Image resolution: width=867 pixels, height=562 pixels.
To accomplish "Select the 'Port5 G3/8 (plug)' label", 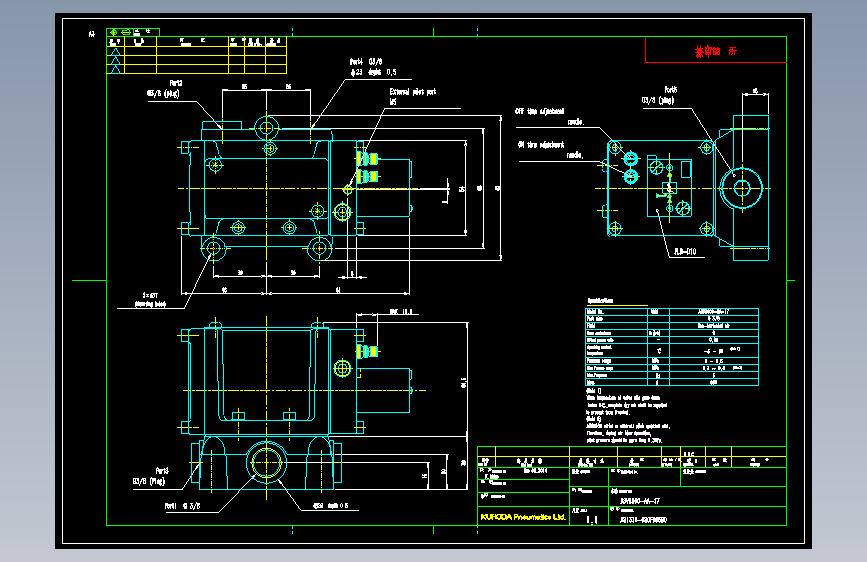I will point(658,95).
